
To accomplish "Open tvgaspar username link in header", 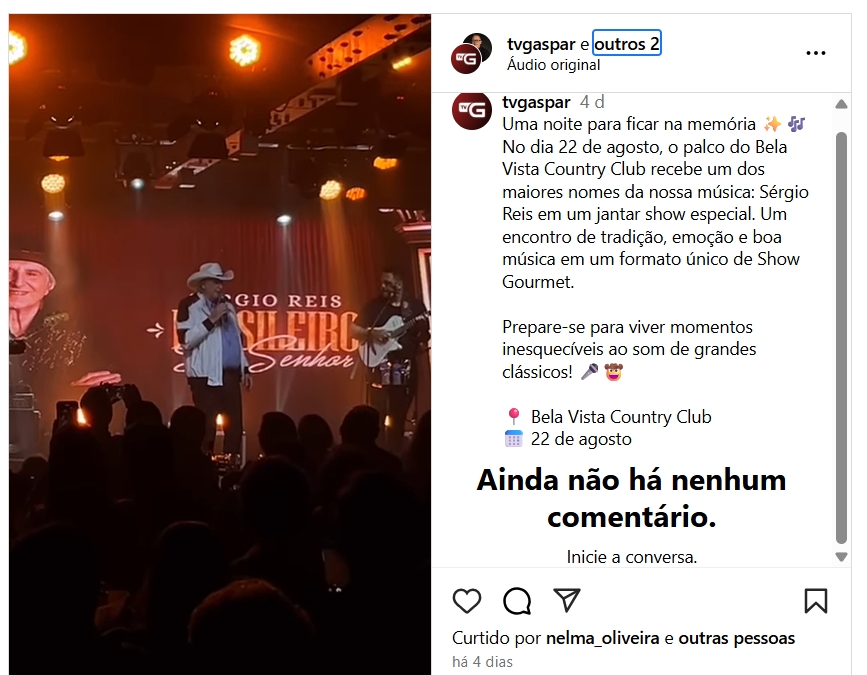I will [541, 44].
